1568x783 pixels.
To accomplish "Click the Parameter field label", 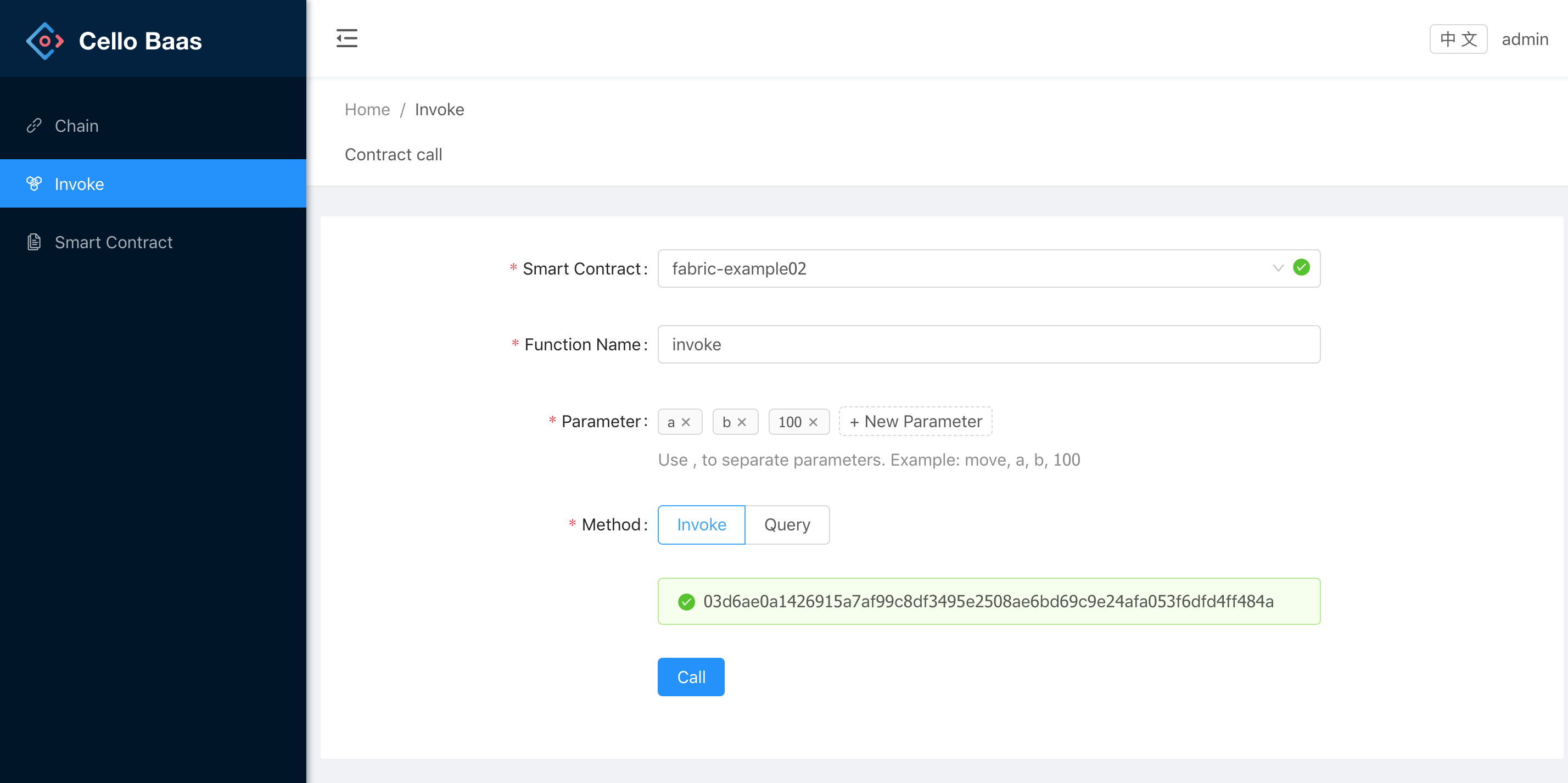I will point(601,421).
